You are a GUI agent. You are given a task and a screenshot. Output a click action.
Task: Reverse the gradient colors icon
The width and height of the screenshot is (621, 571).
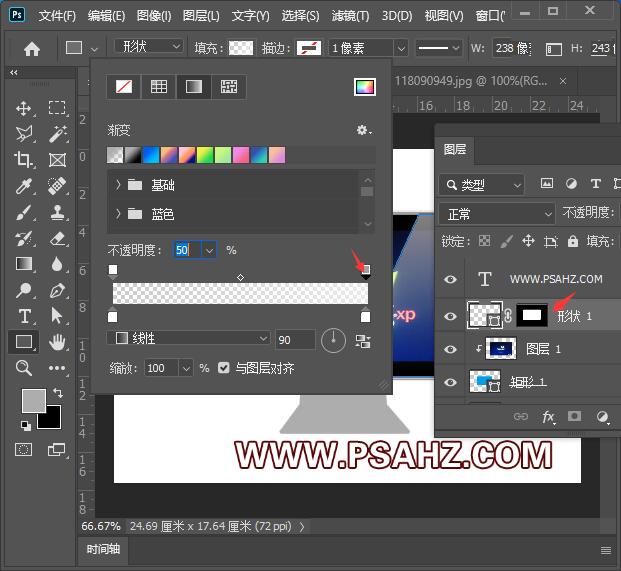363,341
